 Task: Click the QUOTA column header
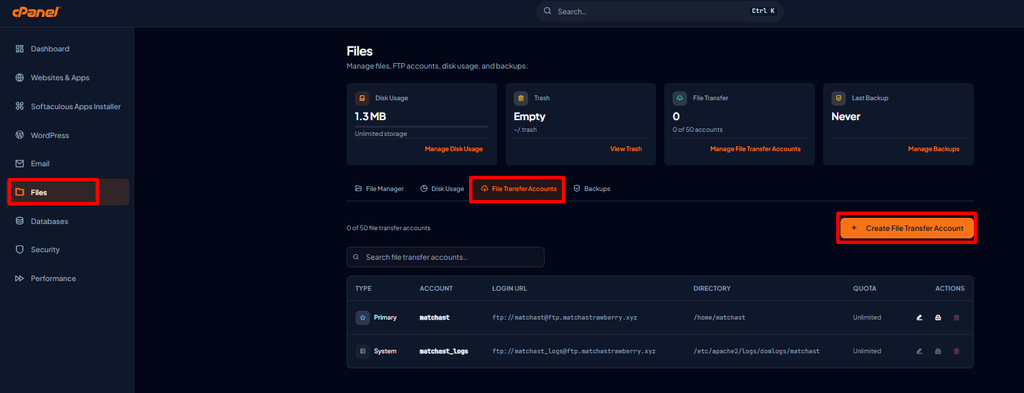865,288
